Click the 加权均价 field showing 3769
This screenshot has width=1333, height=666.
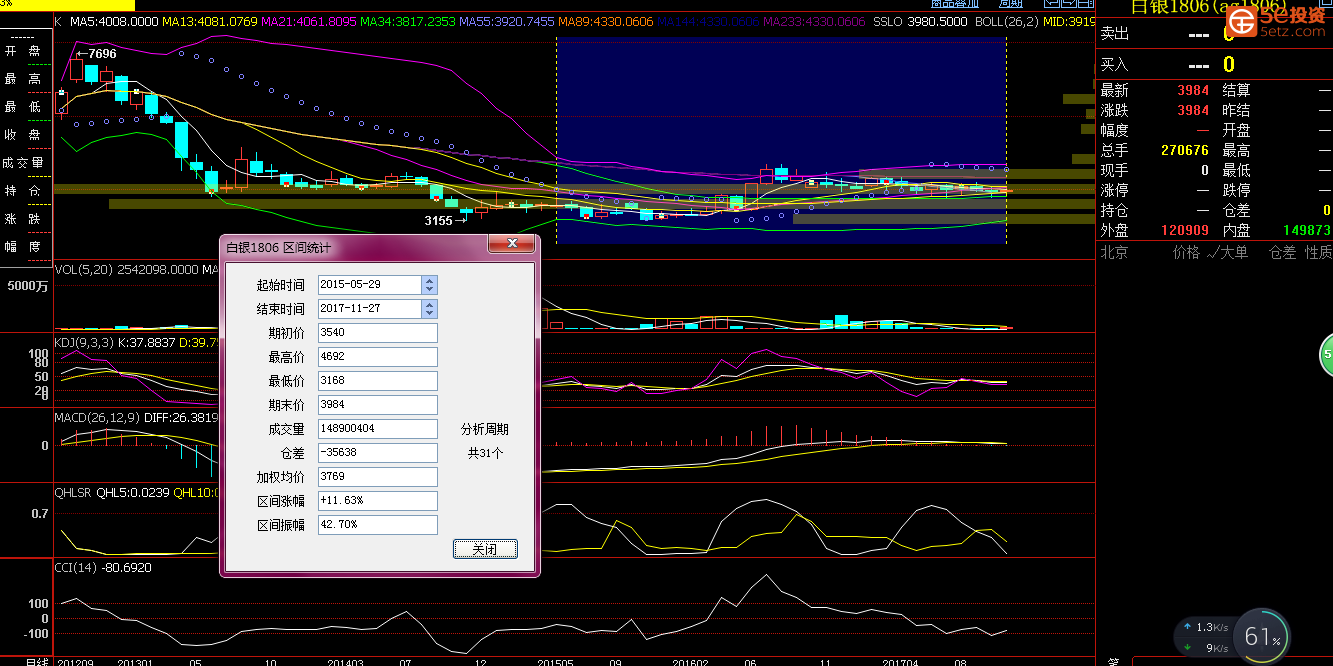(x=378, y=477)
